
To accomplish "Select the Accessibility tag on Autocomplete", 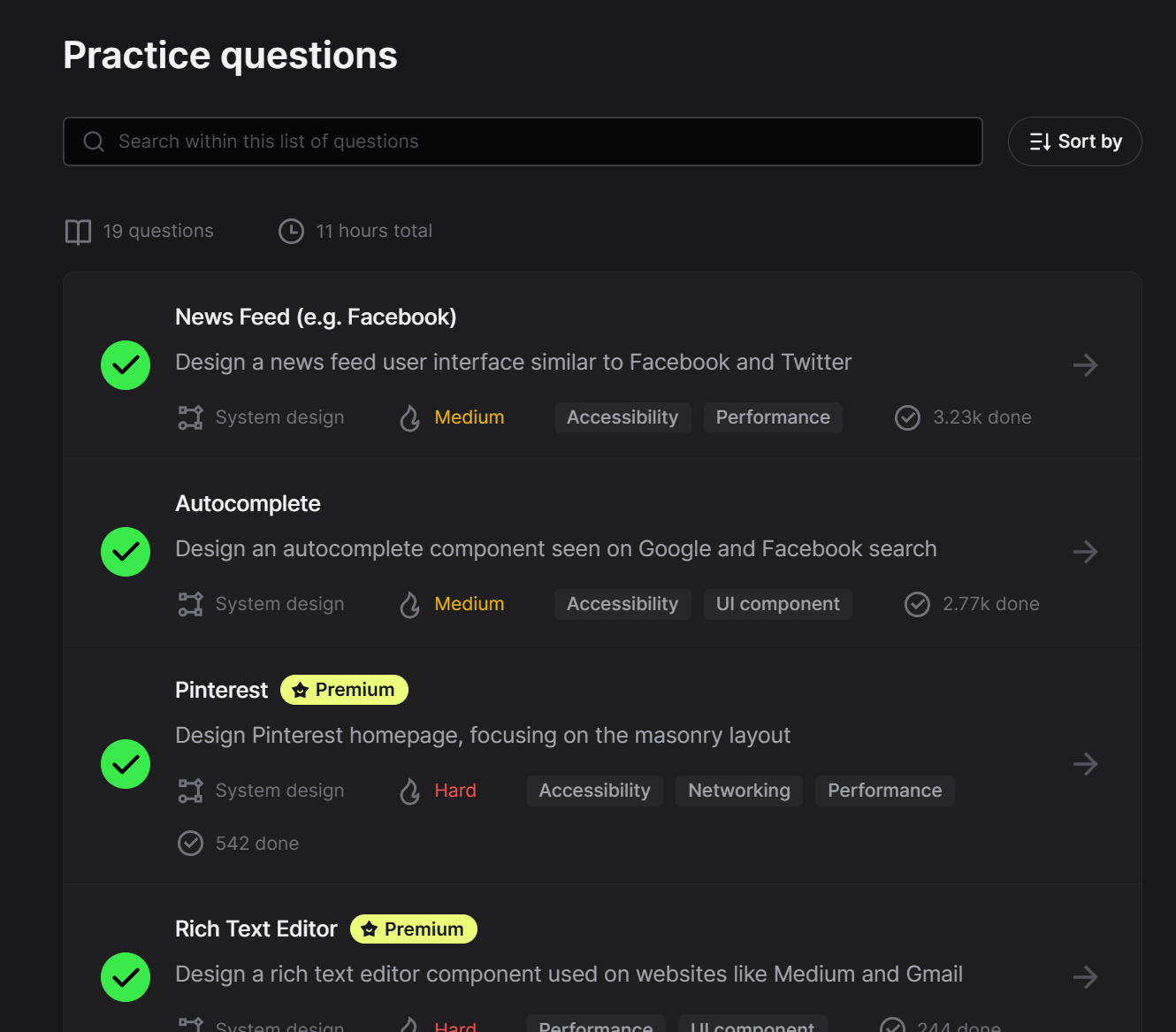I will click(622, 604).
